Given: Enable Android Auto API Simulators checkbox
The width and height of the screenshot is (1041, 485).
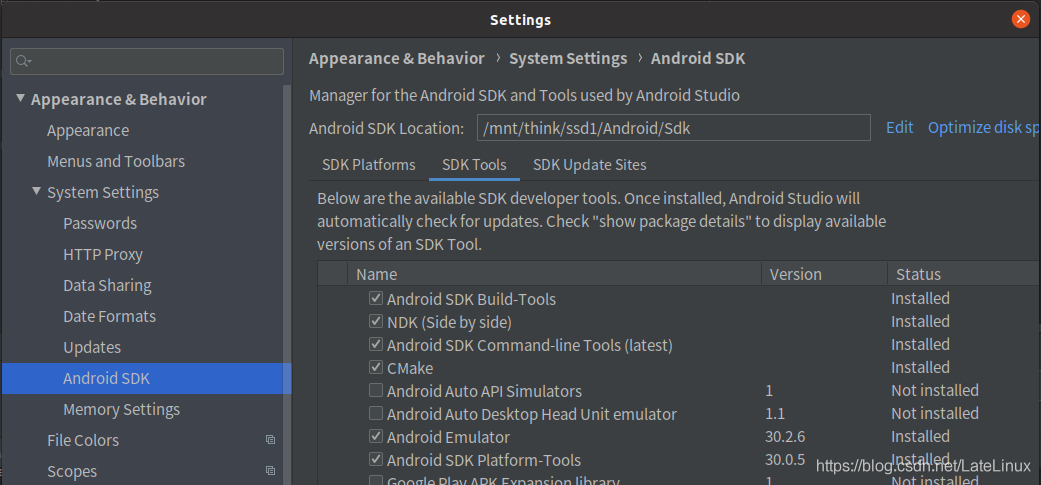Looking at the screenshot, I should (x=376, y=391).
